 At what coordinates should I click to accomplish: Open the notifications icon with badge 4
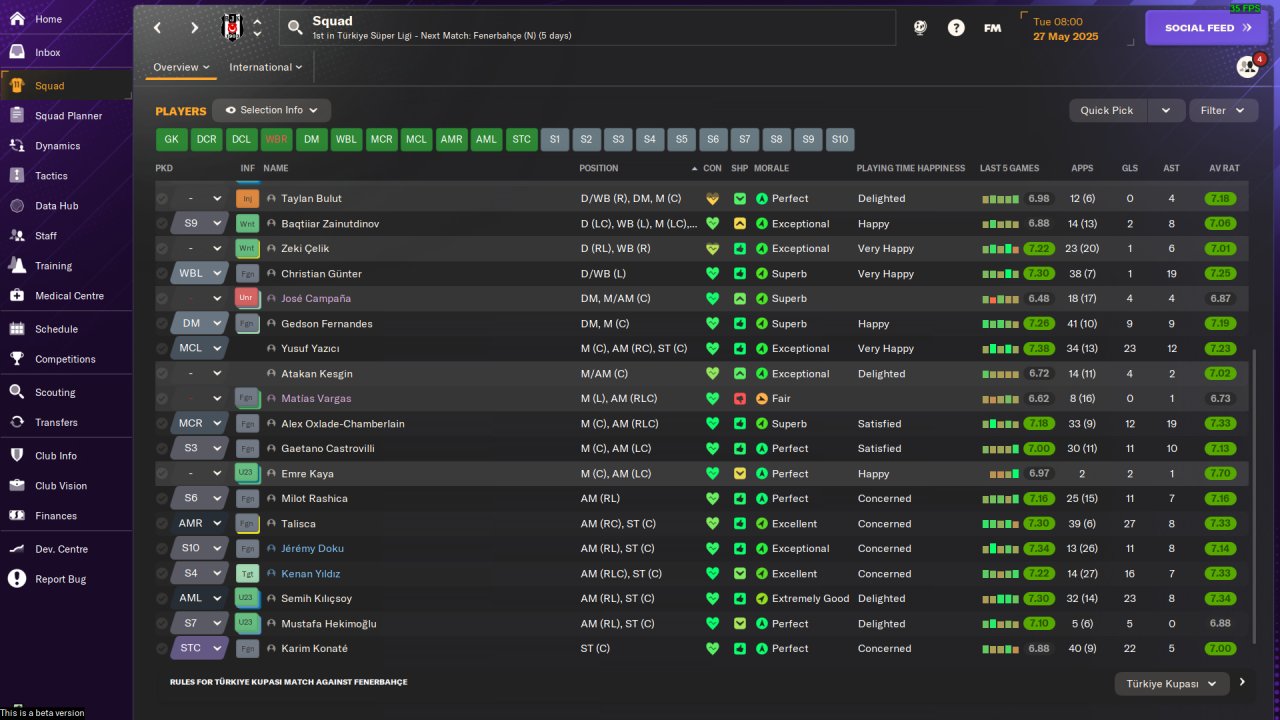1248,67
